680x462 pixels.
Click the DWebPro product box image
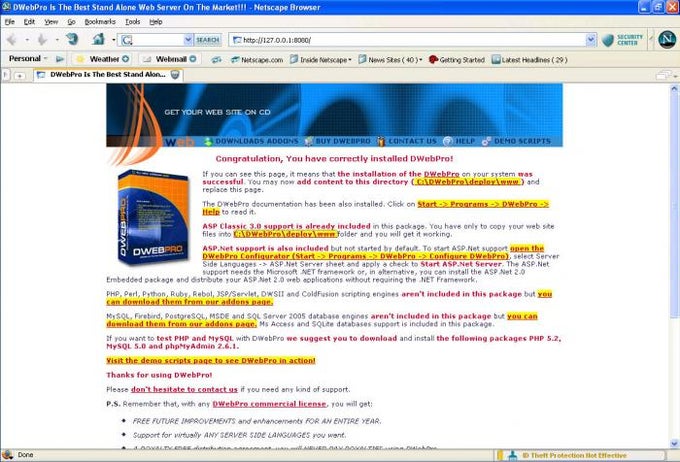[x=154, y=217]
